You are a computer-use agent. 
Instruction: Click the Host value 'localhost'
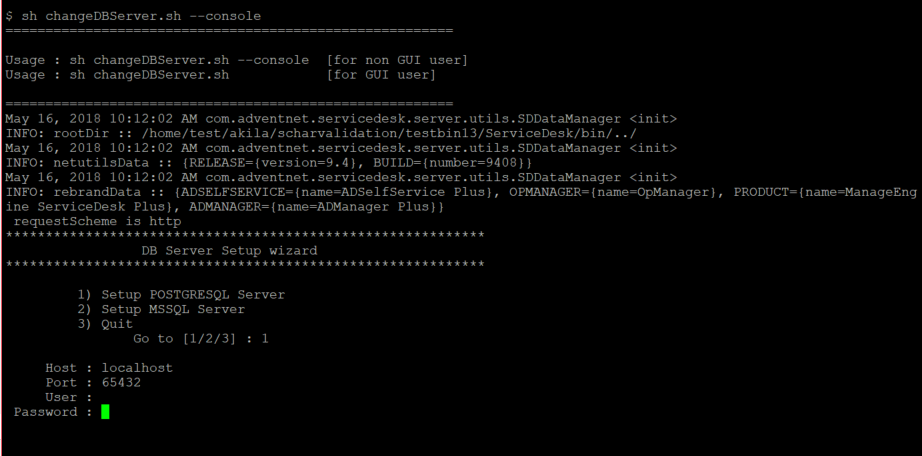(137, 367)
